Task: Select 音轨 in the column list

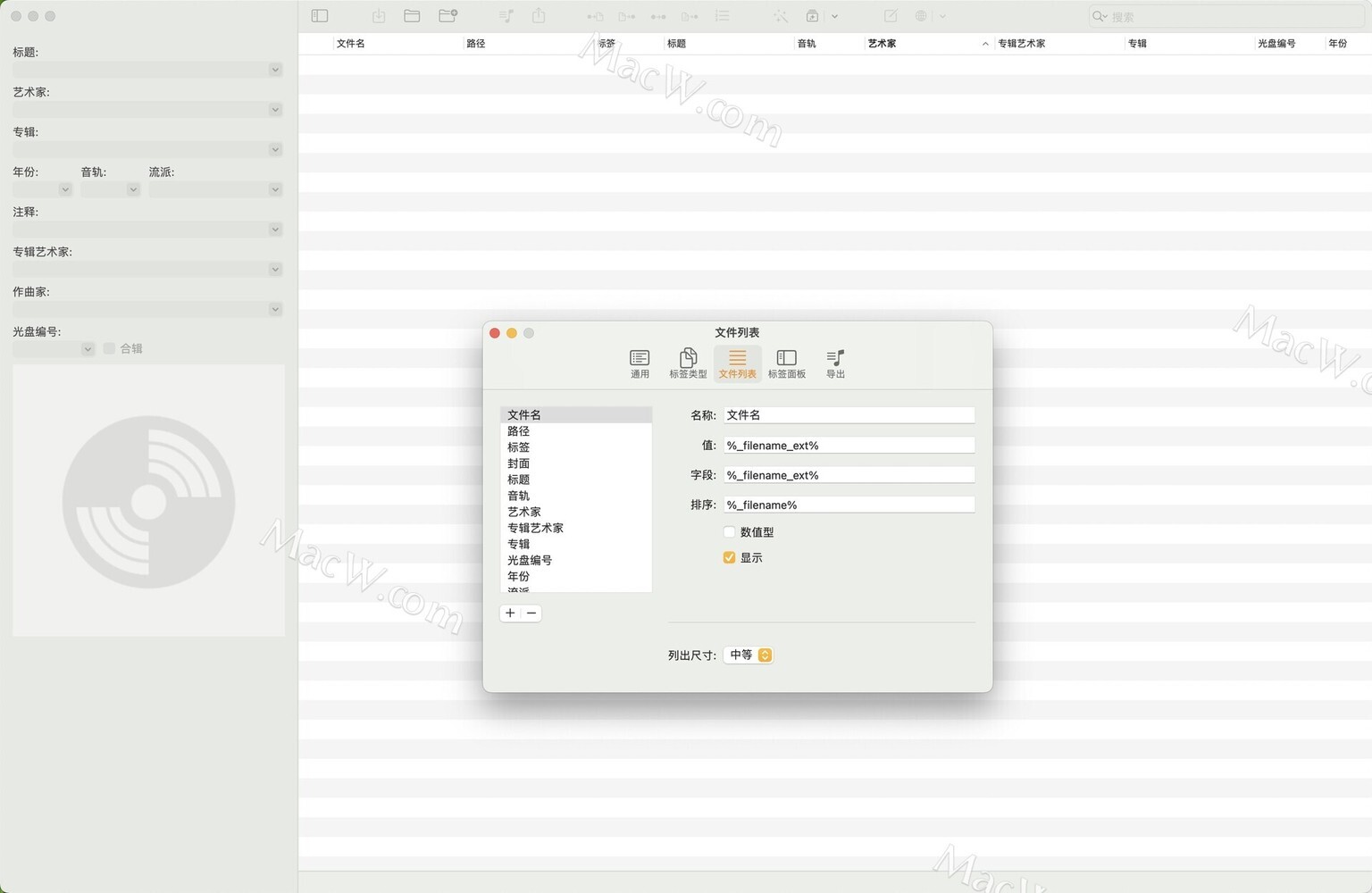Action: click(x=576, y=496)
